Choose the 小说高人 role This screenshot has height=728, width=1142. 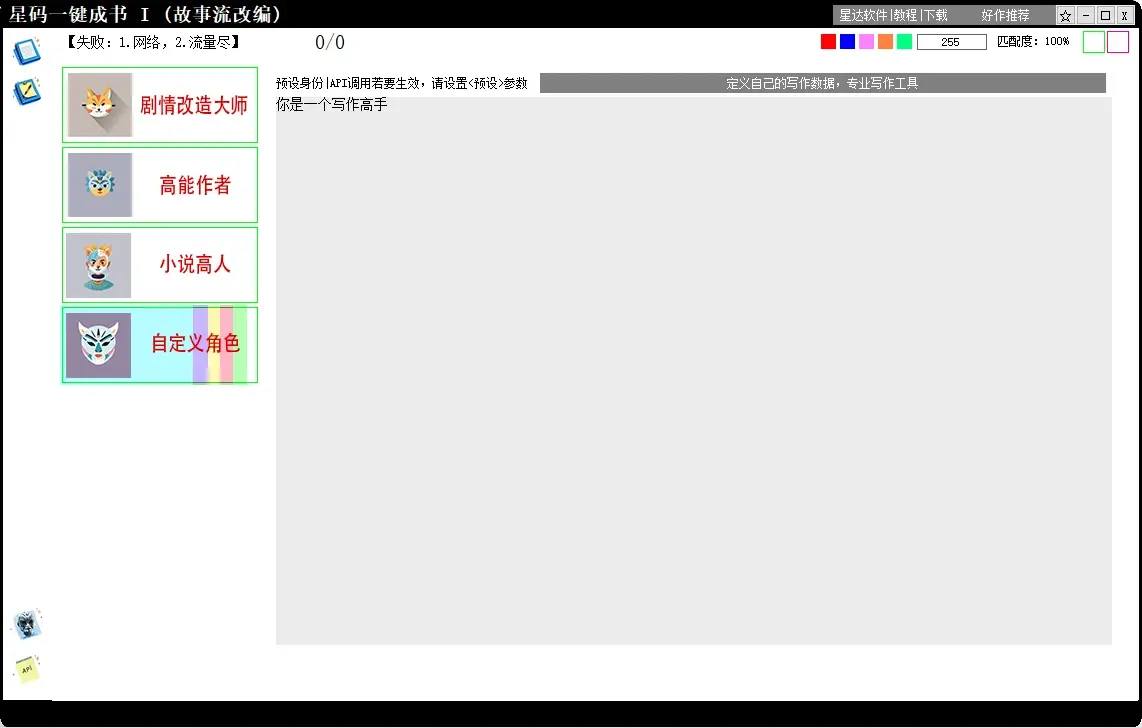pos(195,265)
